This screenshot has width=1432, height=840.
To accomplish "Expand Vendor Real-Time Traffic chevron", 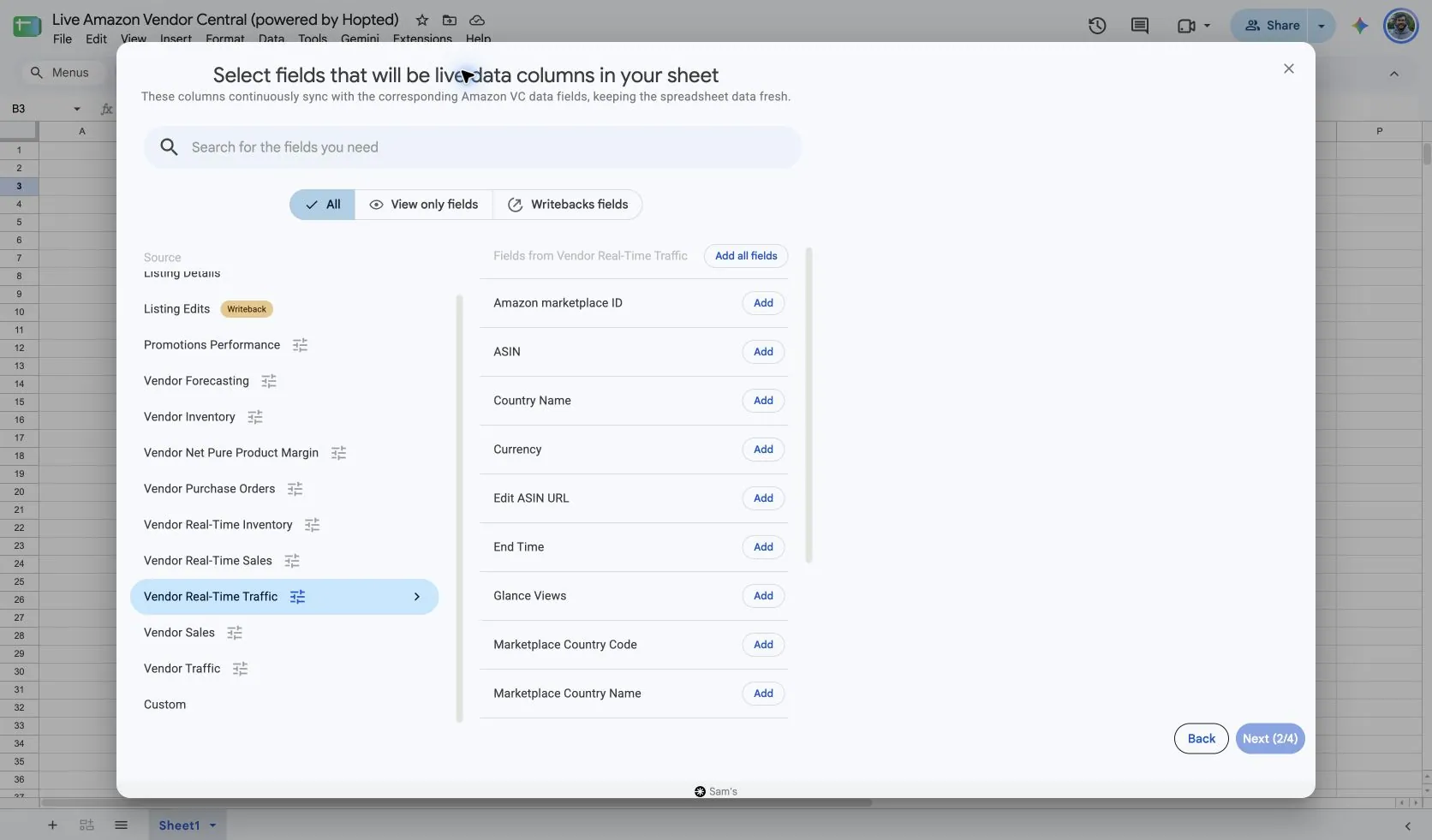I will [417, 597].
